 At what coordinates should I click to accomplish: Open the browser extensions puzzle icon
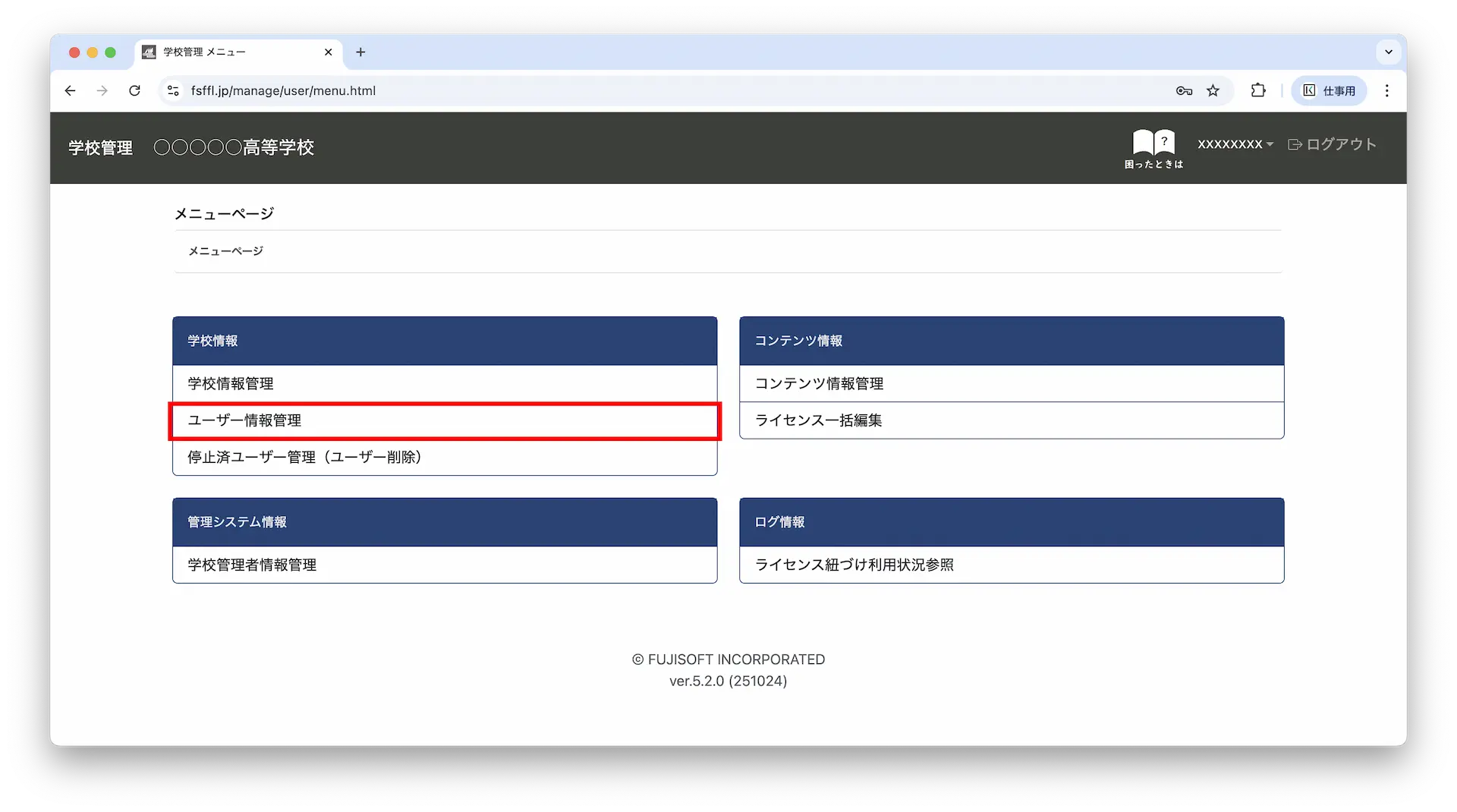click(x=1258, y=91)
